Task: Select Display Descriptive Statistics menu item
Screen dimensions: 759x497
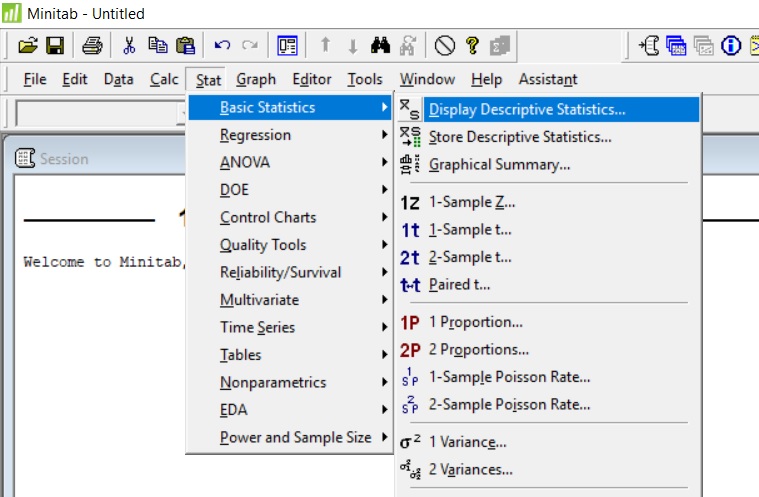Action: pyautogui.click(x=526, y=110)
